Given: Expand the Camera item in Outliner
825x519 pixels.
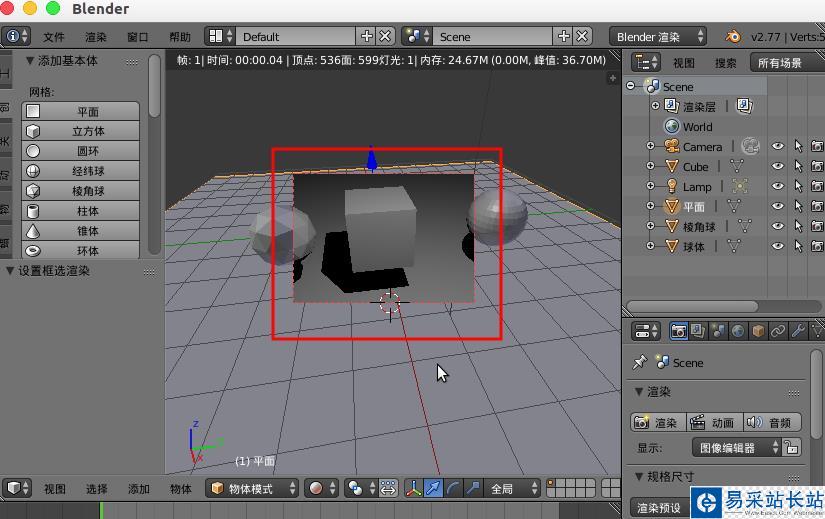Looking at the screenshot, I should tap(650, 146).
